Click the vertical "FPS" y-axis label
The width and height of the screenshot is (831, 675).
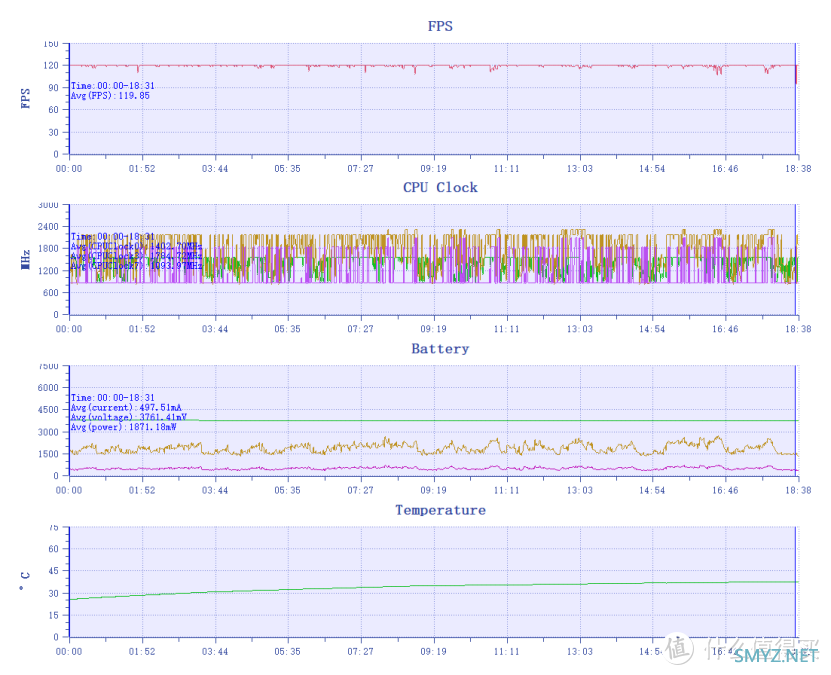[x=25, y=99]
